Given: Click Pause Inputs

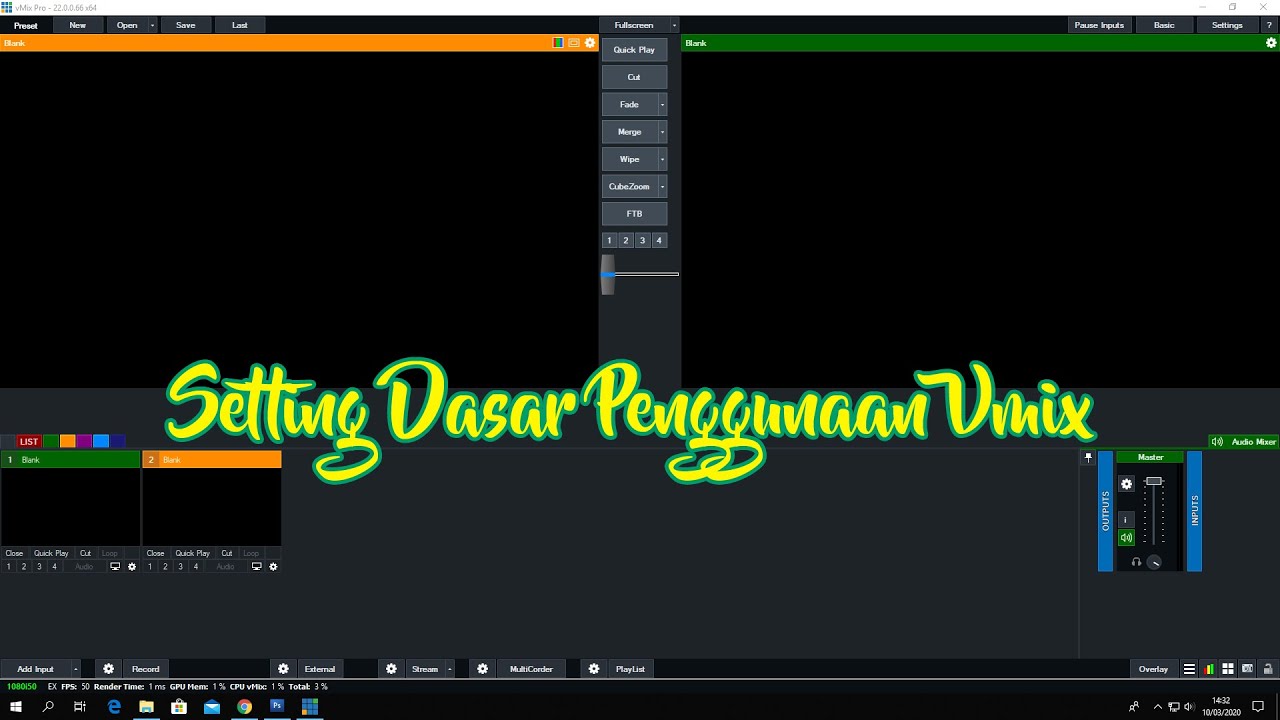Looking at the screenshot, I should 1099,25.
